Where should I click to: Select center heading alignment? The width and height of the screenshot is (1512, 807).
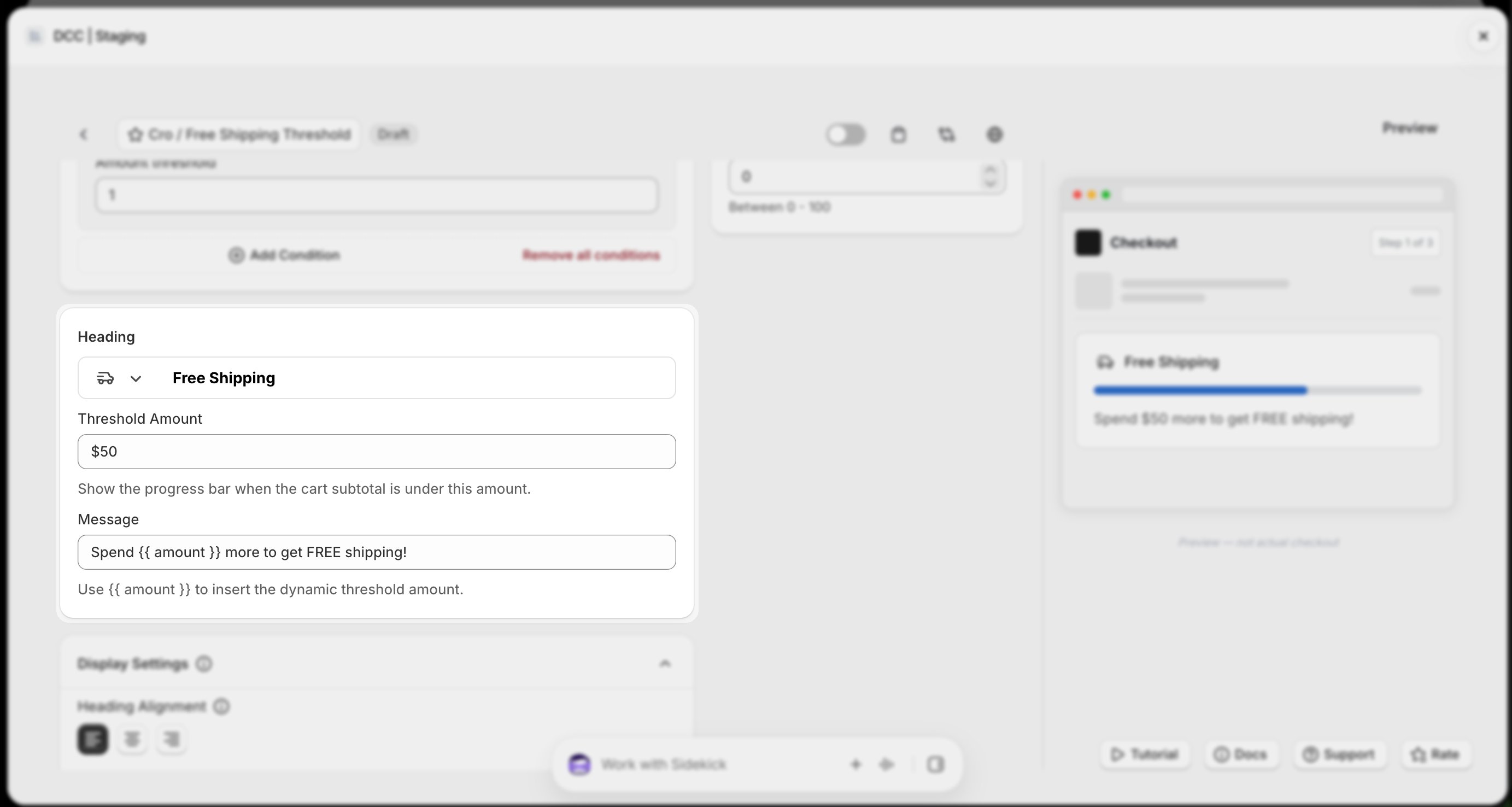tap(132, 739)
